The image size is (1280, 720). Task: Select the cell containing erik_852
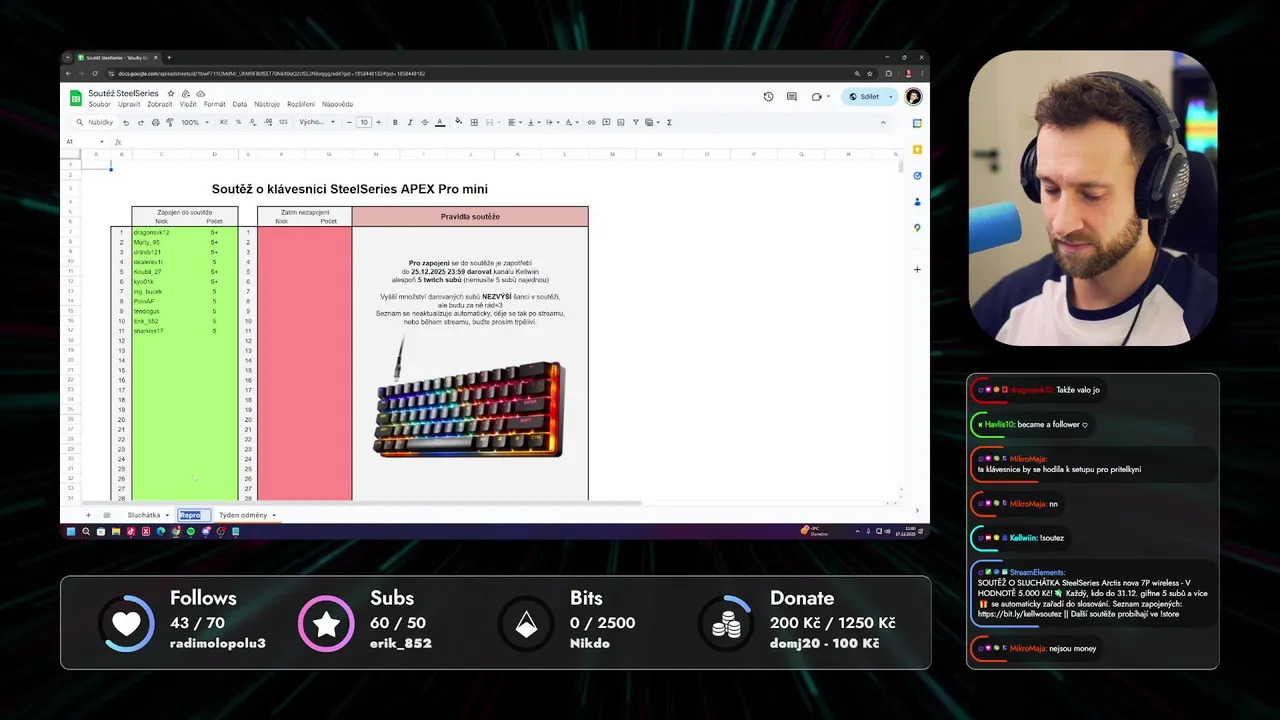pos(162,321)
